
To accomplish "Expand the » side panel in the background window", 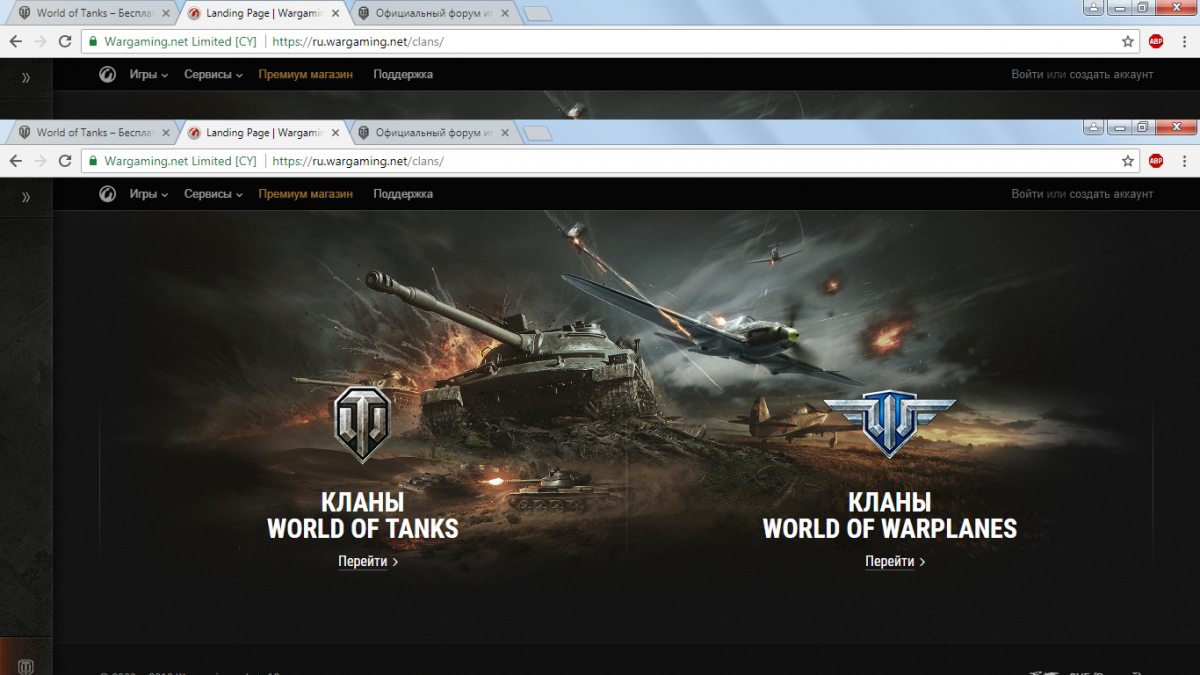I will [26, 77].
